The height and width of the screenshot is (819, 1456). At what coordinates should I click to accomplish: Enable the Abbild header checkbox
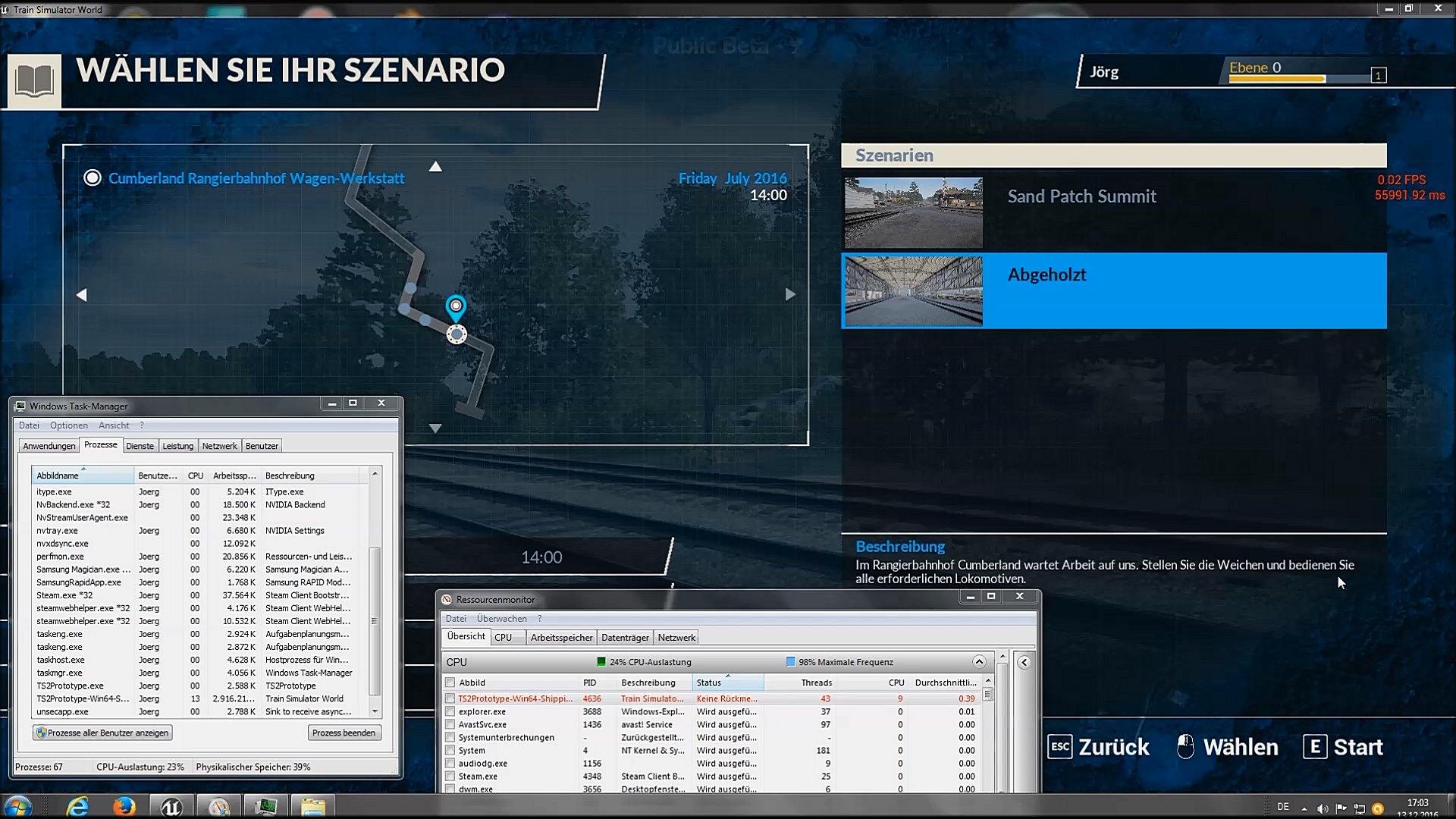tap(450, 682)
